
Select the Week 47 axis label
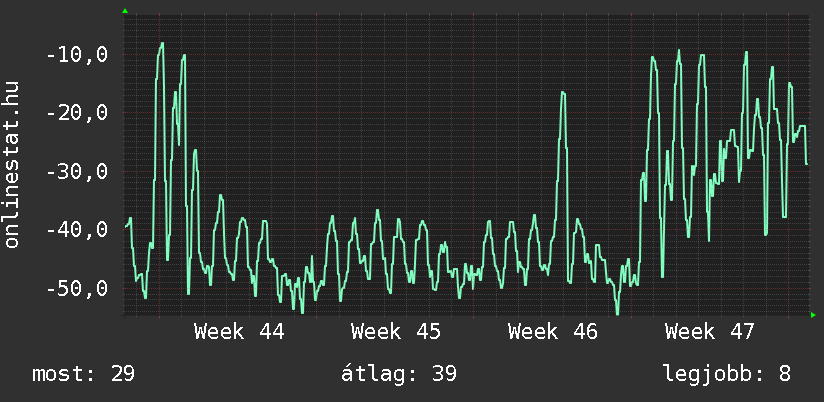click(710, 331)
